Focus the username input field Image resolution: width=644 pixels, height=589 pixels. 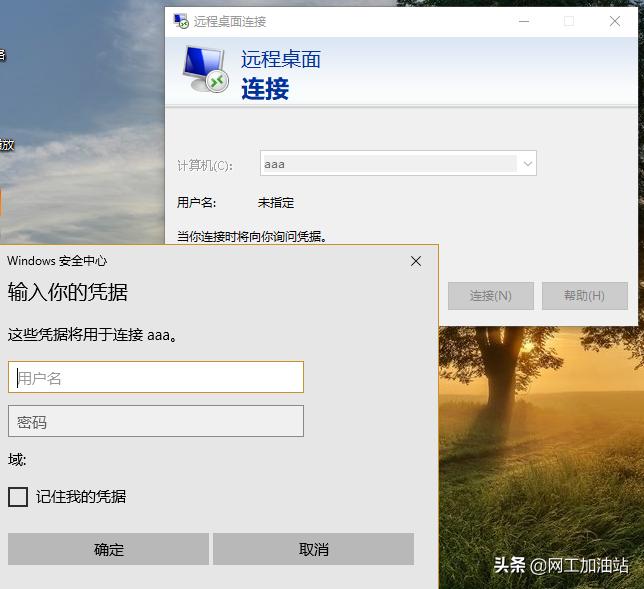pos(156,377)
